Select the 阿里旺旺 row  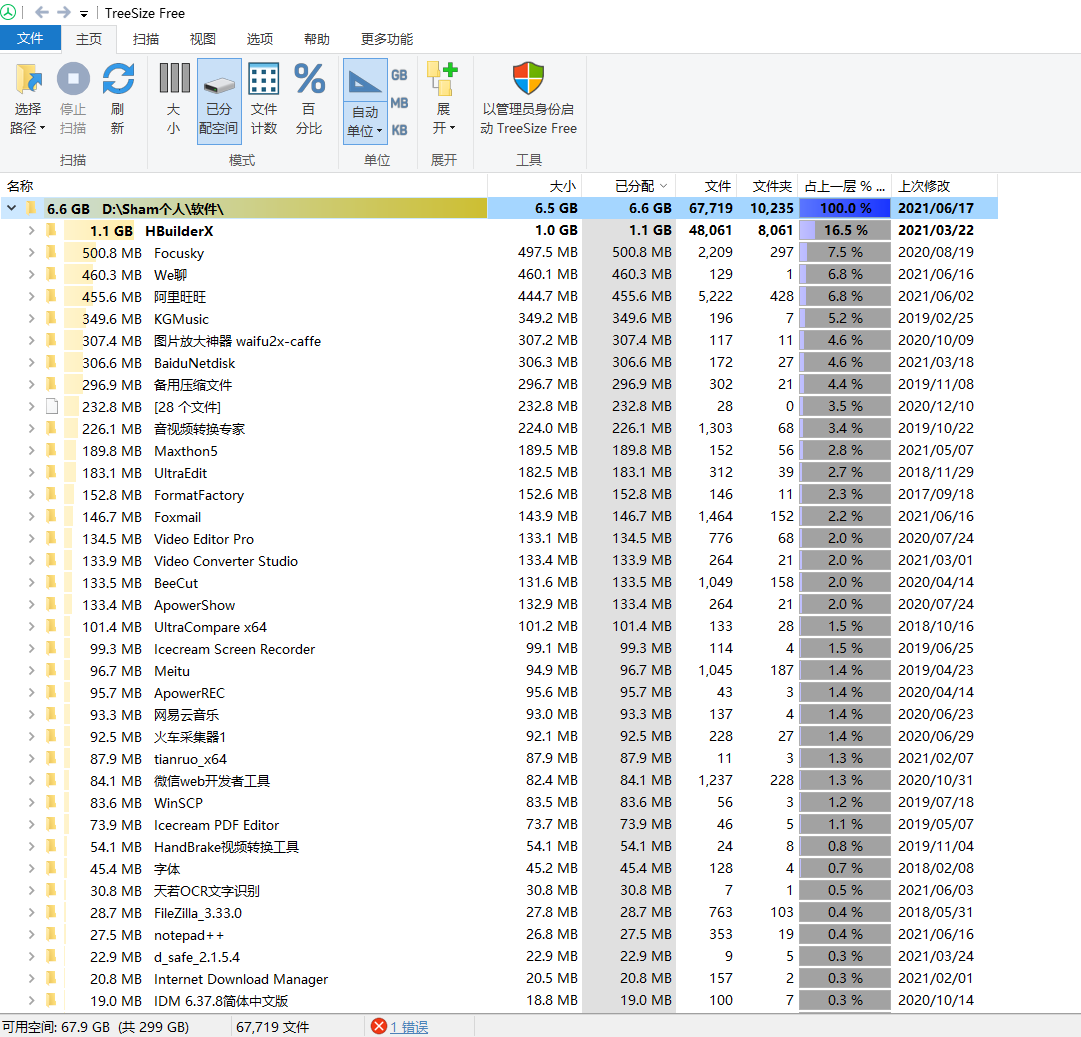499,296
